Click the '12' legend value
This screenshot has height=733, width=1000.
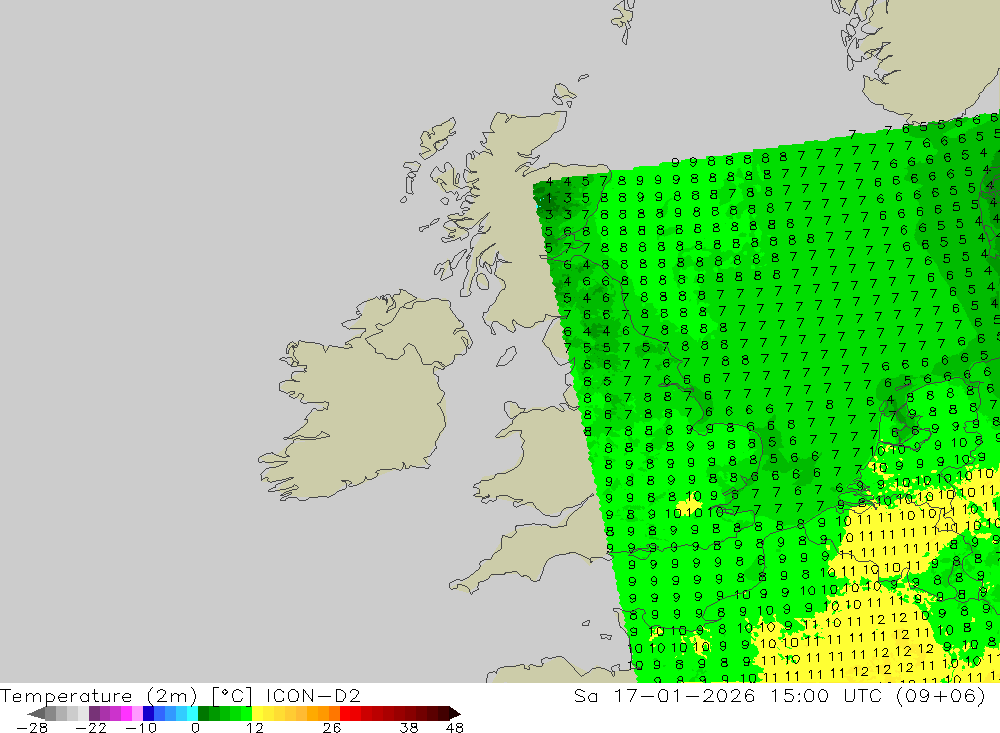click(x=254, y=728)
